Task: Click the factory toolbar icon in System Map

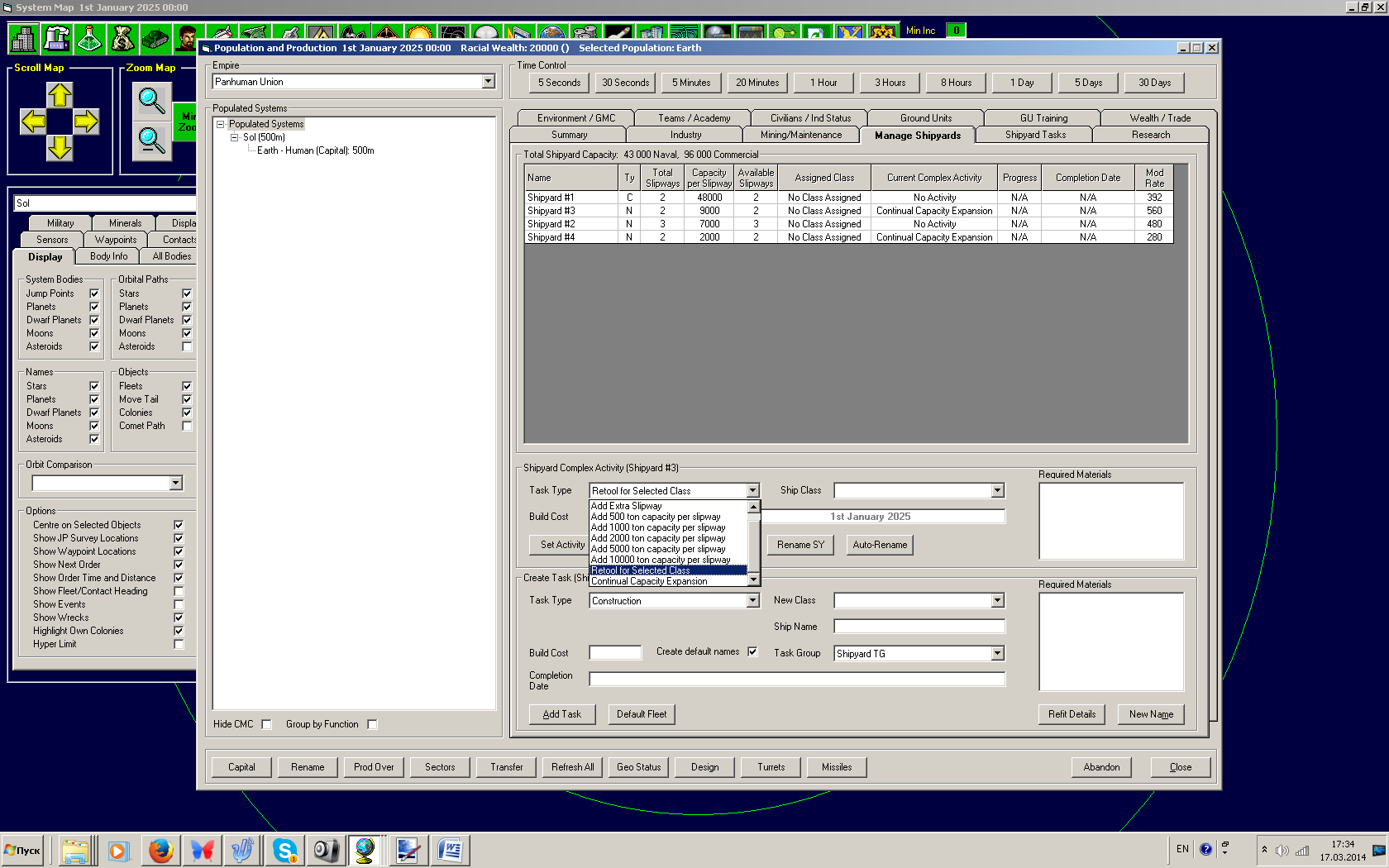Action: 56,38
